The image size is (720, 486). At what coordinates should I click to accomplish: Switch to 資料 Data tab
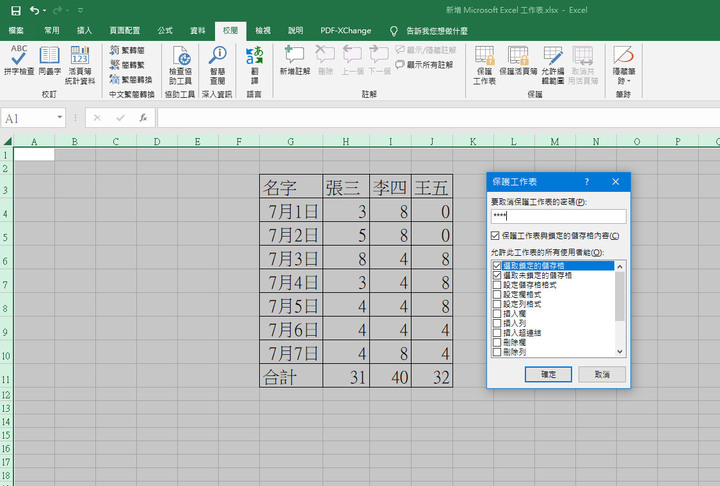pos(198,30)
